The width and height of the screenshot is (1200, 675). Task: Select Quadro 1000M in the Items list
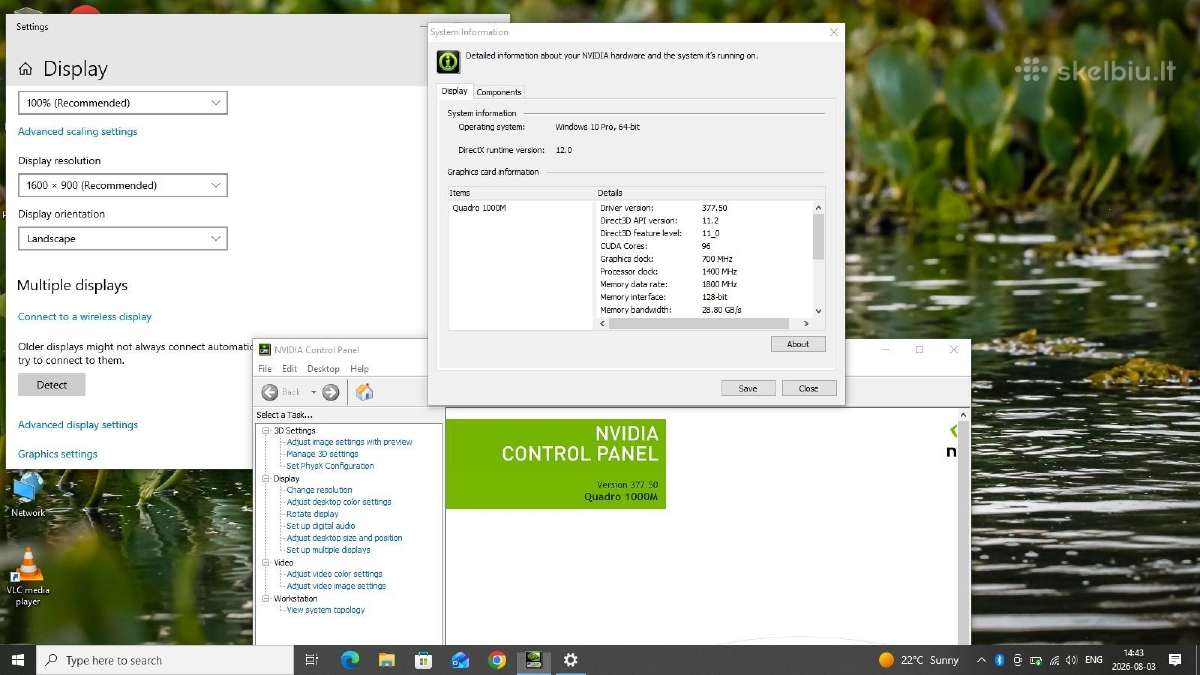tap(479, 208)
